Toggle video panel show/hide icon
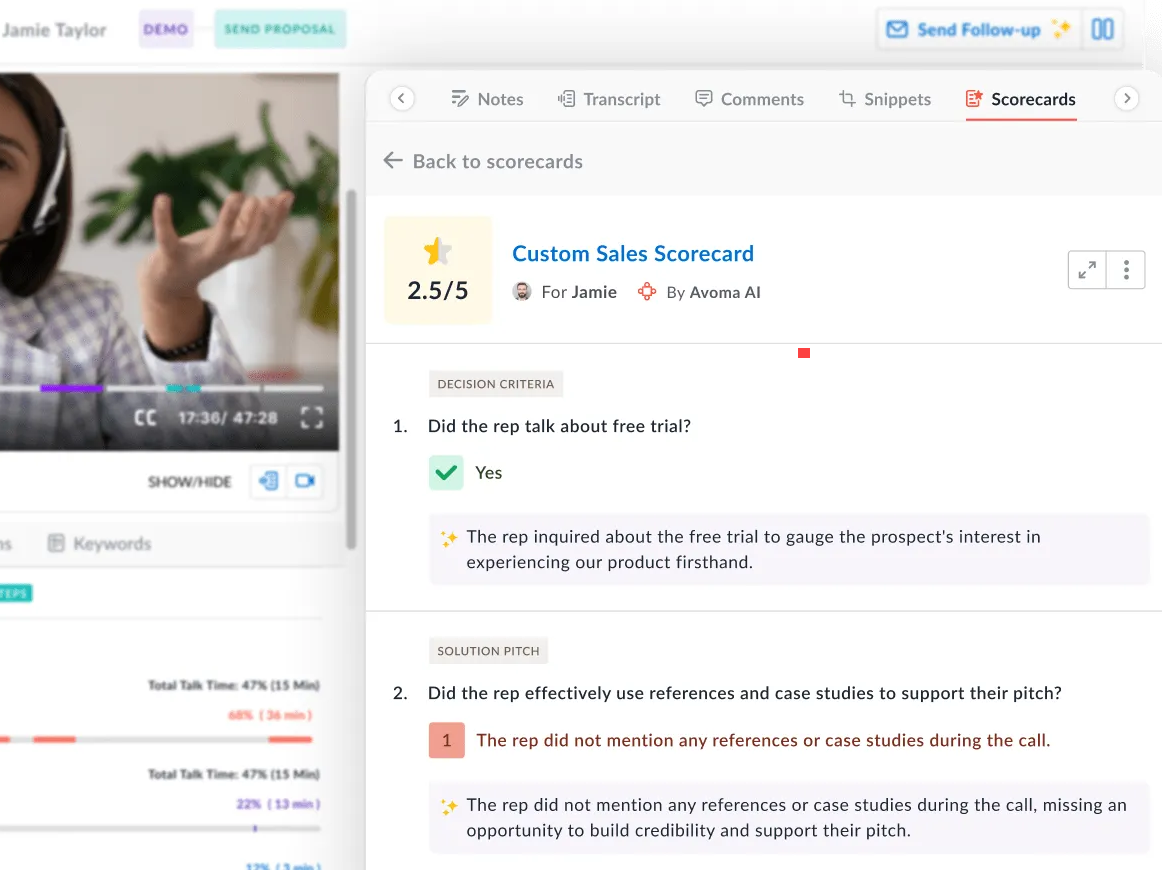 coord(305,481)
